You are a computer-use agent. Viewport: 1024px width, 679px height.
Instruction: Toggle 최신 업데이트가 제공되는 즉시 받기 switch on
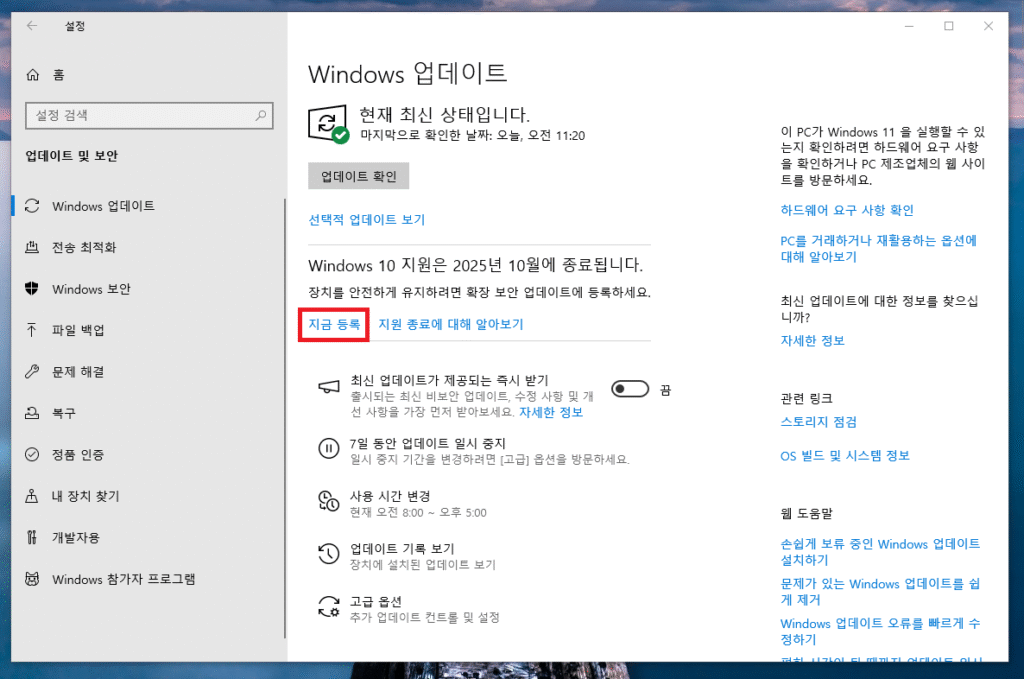pyautogui.click(x=630, y=389)
